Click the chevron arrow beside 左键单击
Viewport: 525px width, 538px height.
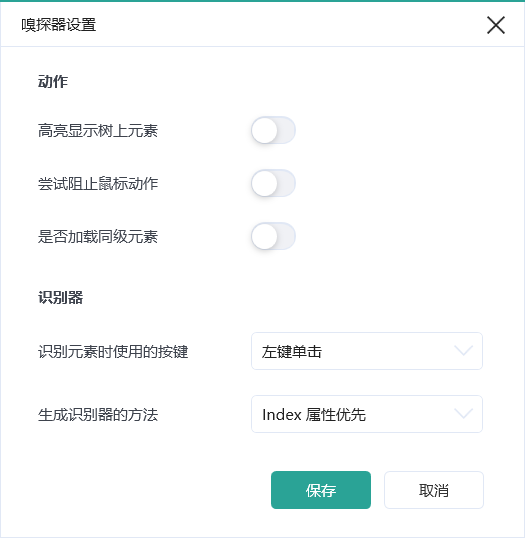pos(463,351)
